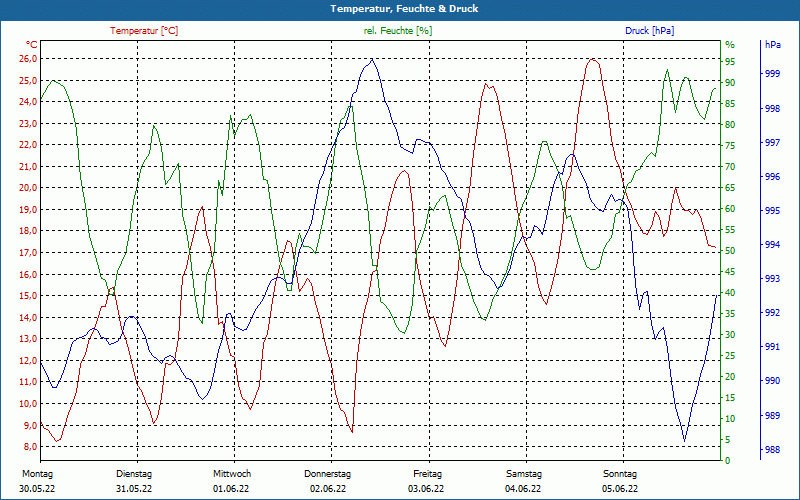Click the '8,0' temperature axis value
This screenshot has height=500, width=800.
tap(30, 446)
